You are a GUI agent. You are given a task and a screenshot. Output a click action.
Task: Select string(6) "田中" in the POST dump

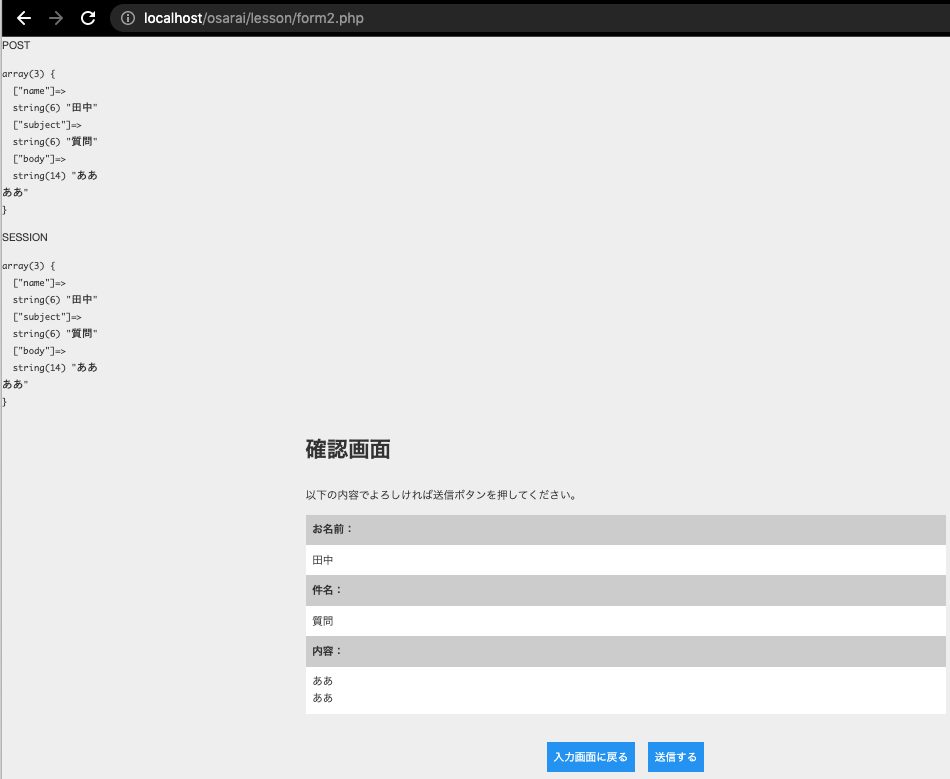tap(55, 107)
